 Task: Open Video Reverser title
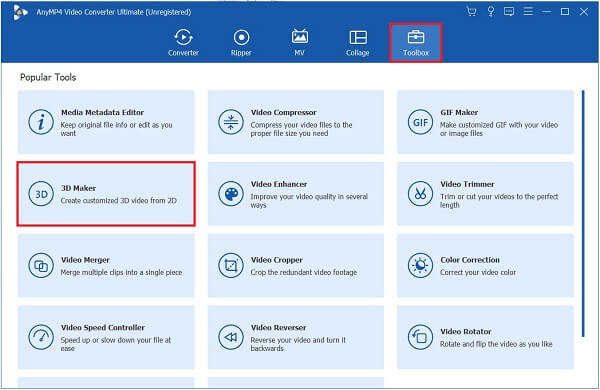(278, 328)
